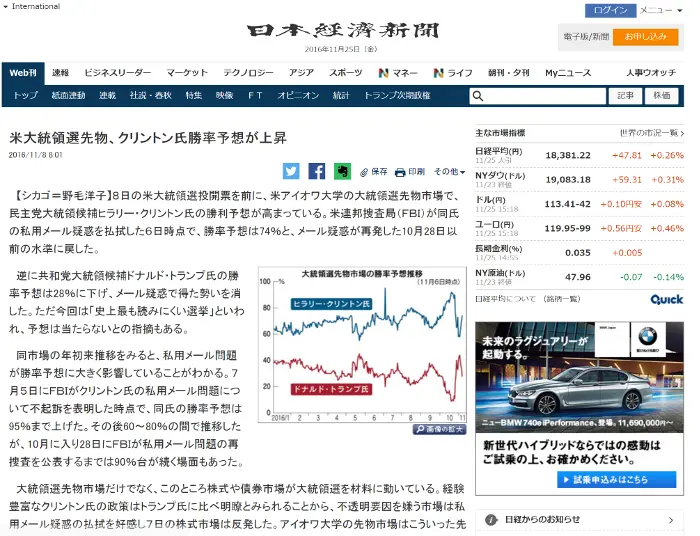Open the 社説・春秋 submenu item
700x536 pixels.
pos(150,96)
